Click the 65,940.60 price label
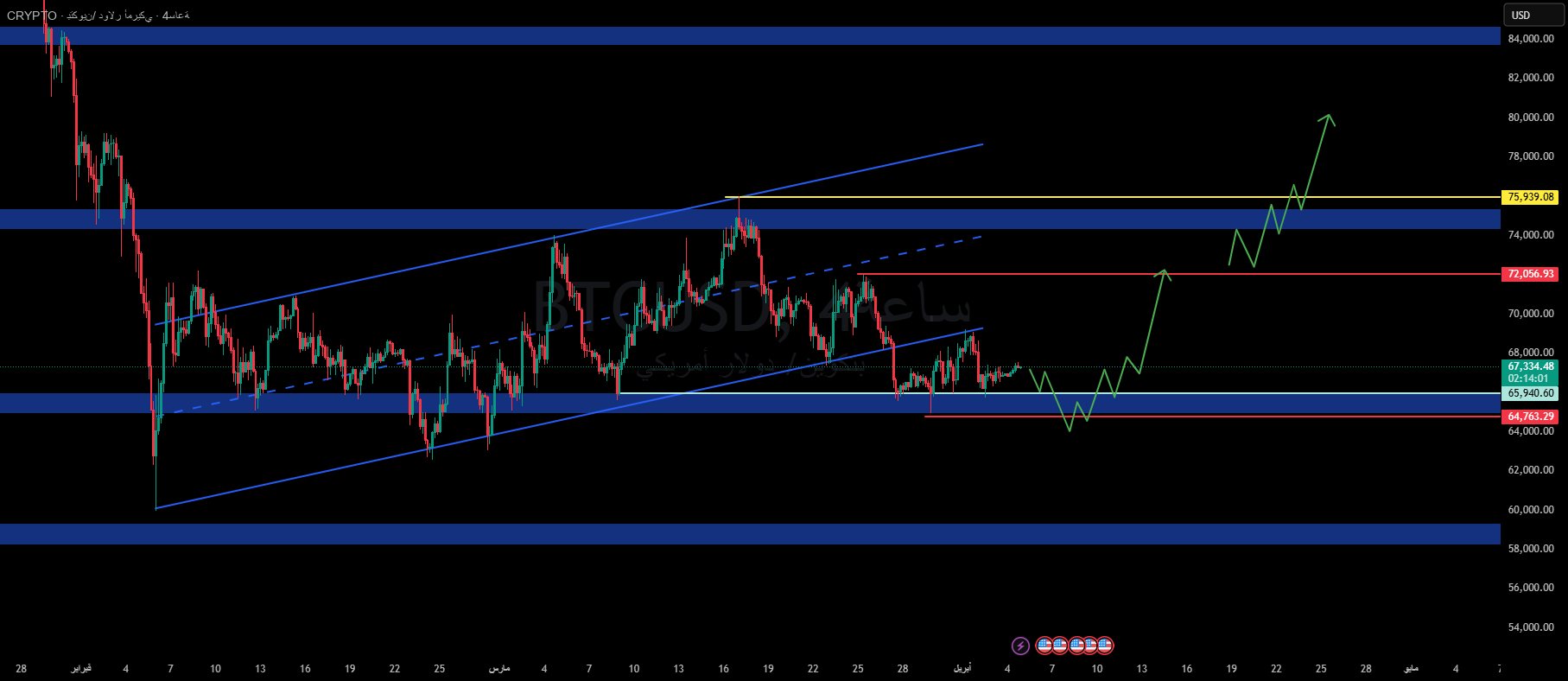1568x681 pixels. tap(1531, 393)
